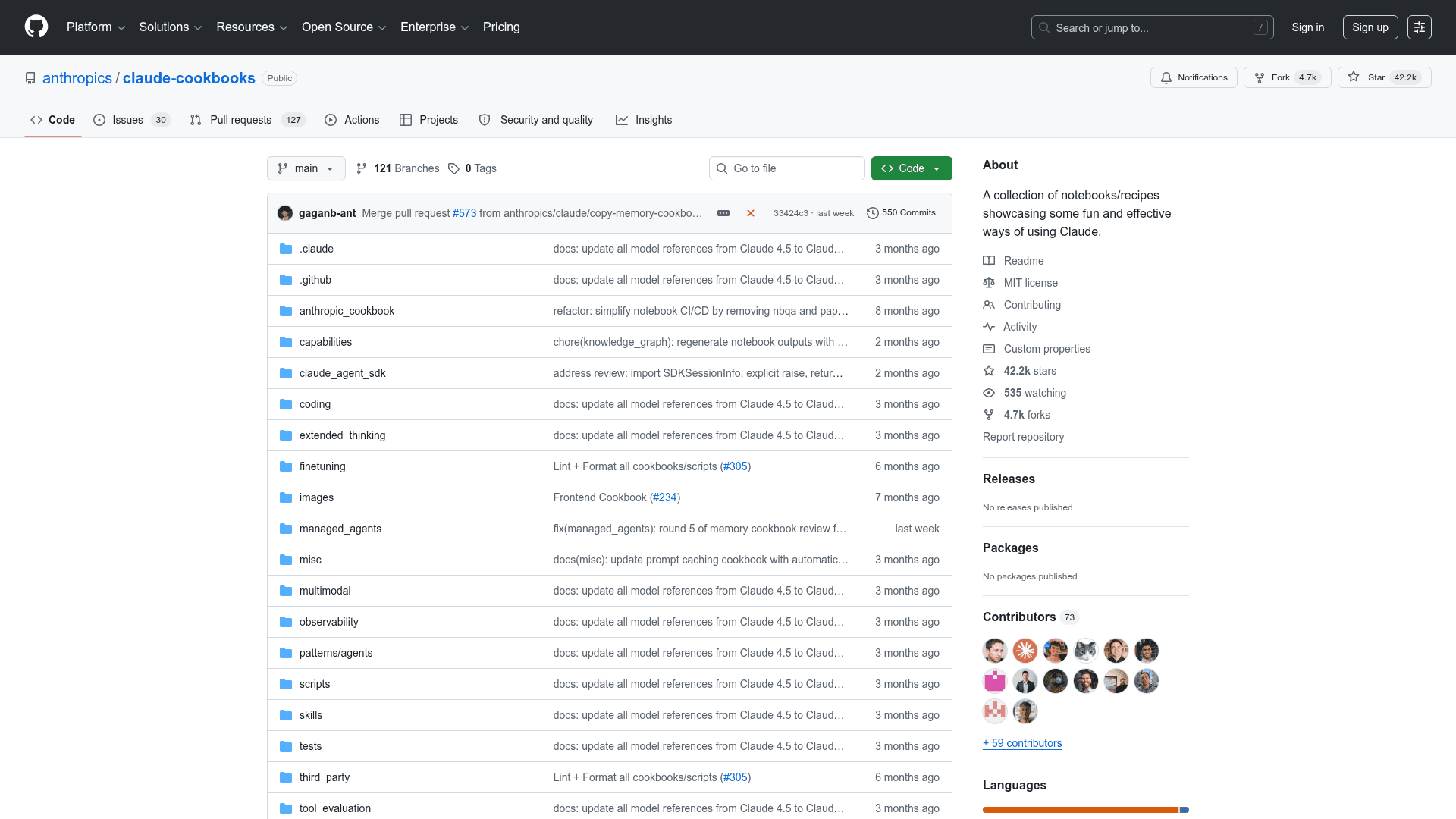Click the Contributing people icon
Viewport: 1456px width, 819px height.
[x=989, y=305]
